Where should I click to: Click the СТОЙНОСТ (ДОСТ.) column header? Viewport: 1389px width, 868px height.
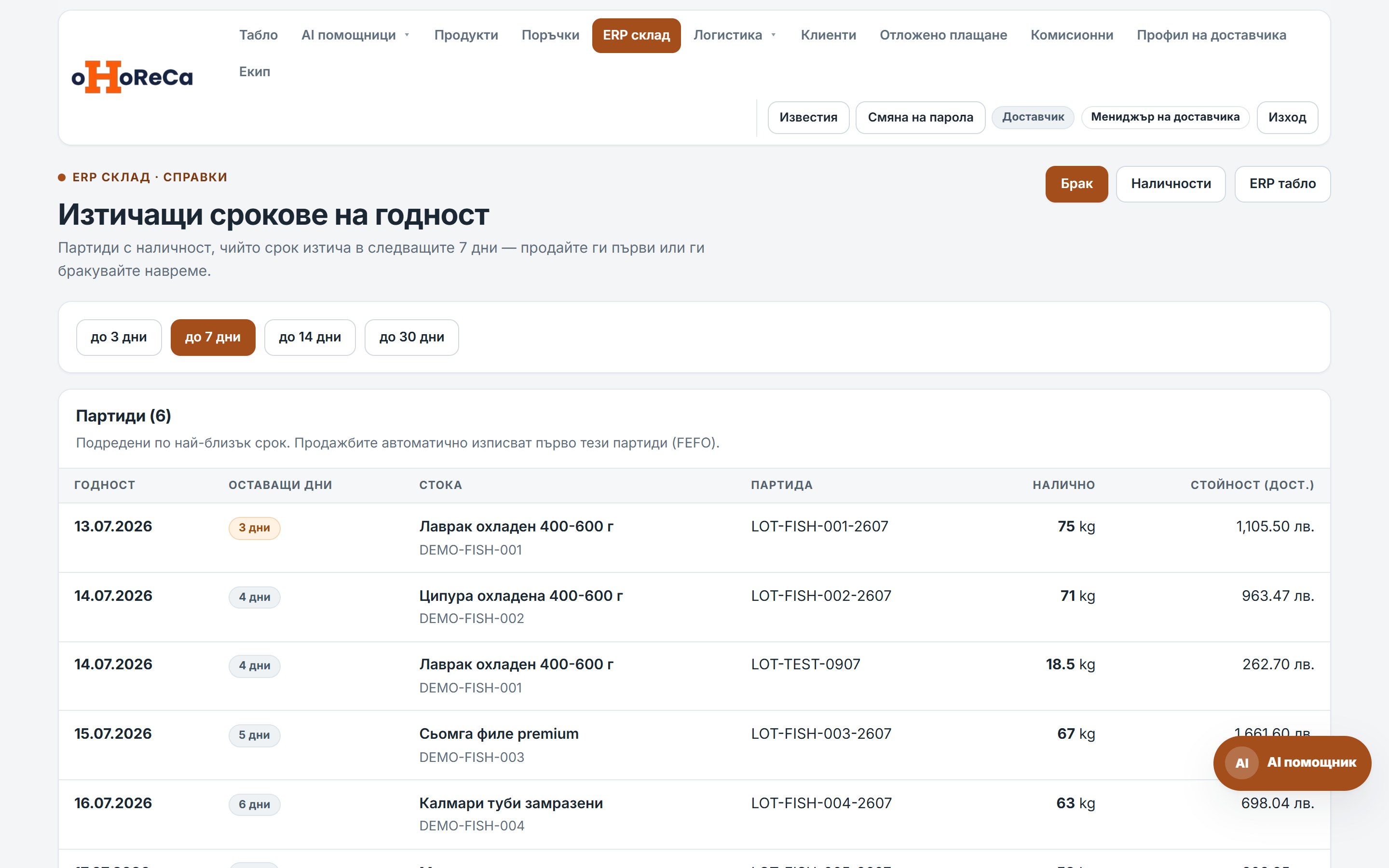coord(1252,485)
